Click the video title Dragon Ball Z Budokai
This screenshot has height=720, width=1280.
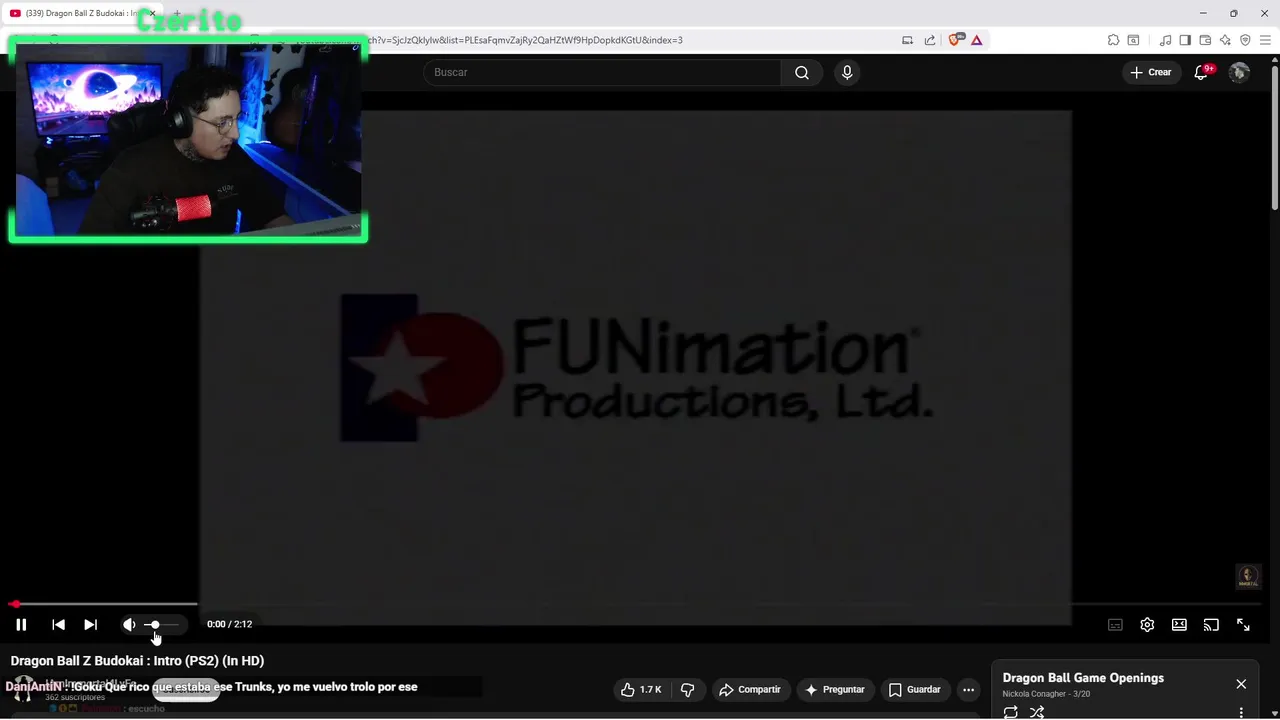coord(137,661)
